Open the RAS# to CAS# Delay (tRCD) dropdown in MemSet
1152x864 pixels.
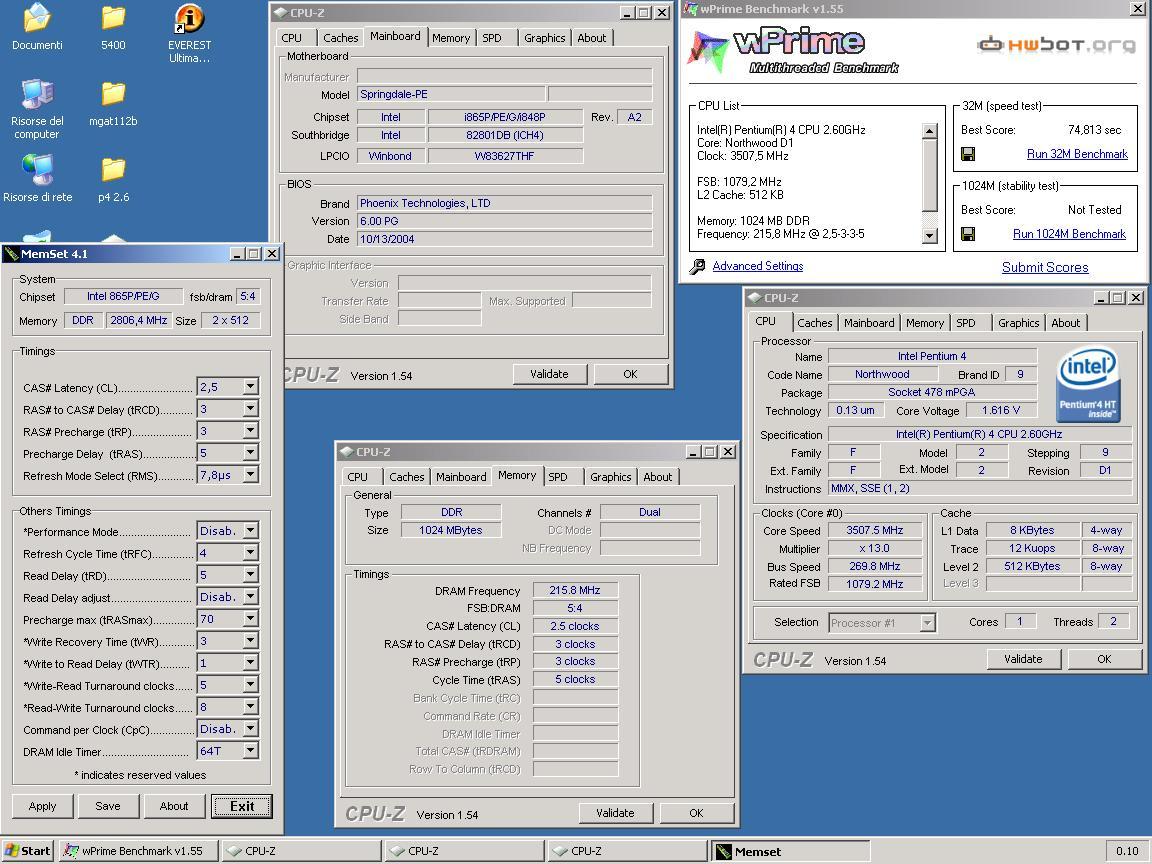pos(251,408)
